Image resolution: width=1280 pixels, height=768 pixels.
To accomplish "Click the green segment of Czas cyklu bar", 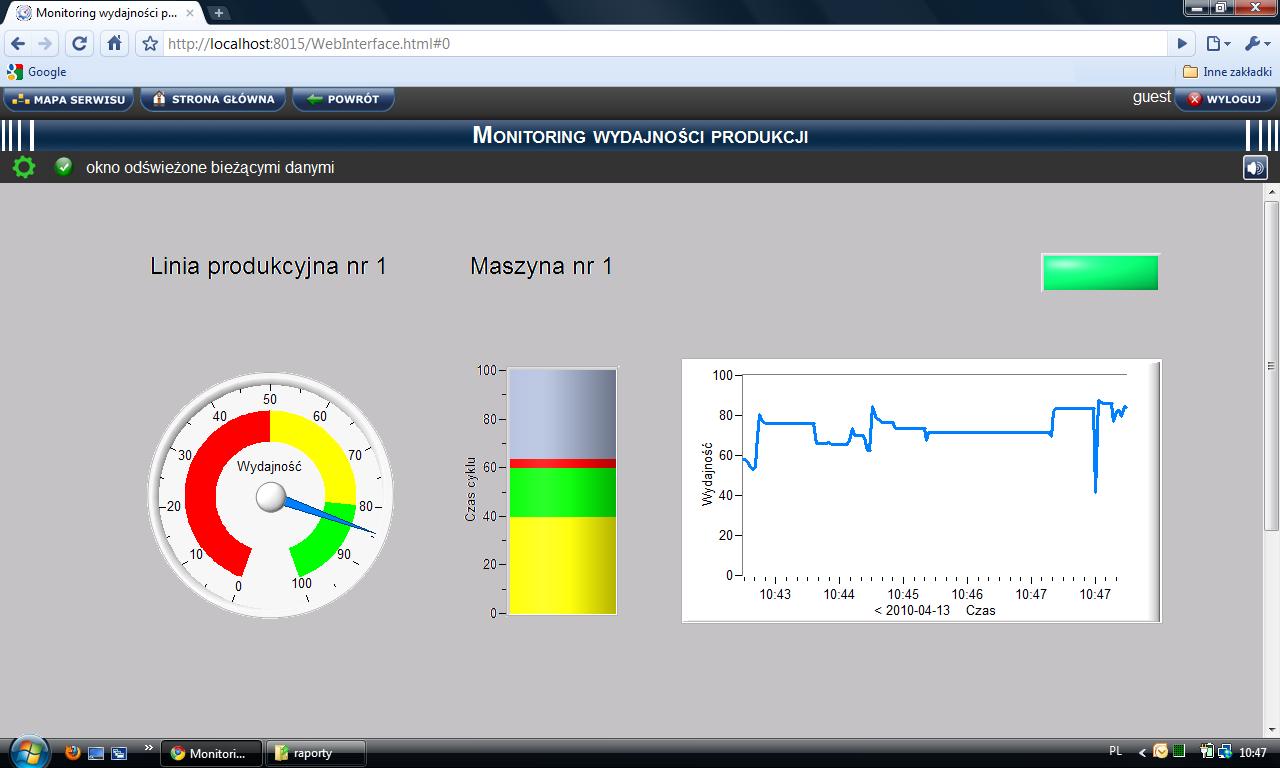I will 562,492.
